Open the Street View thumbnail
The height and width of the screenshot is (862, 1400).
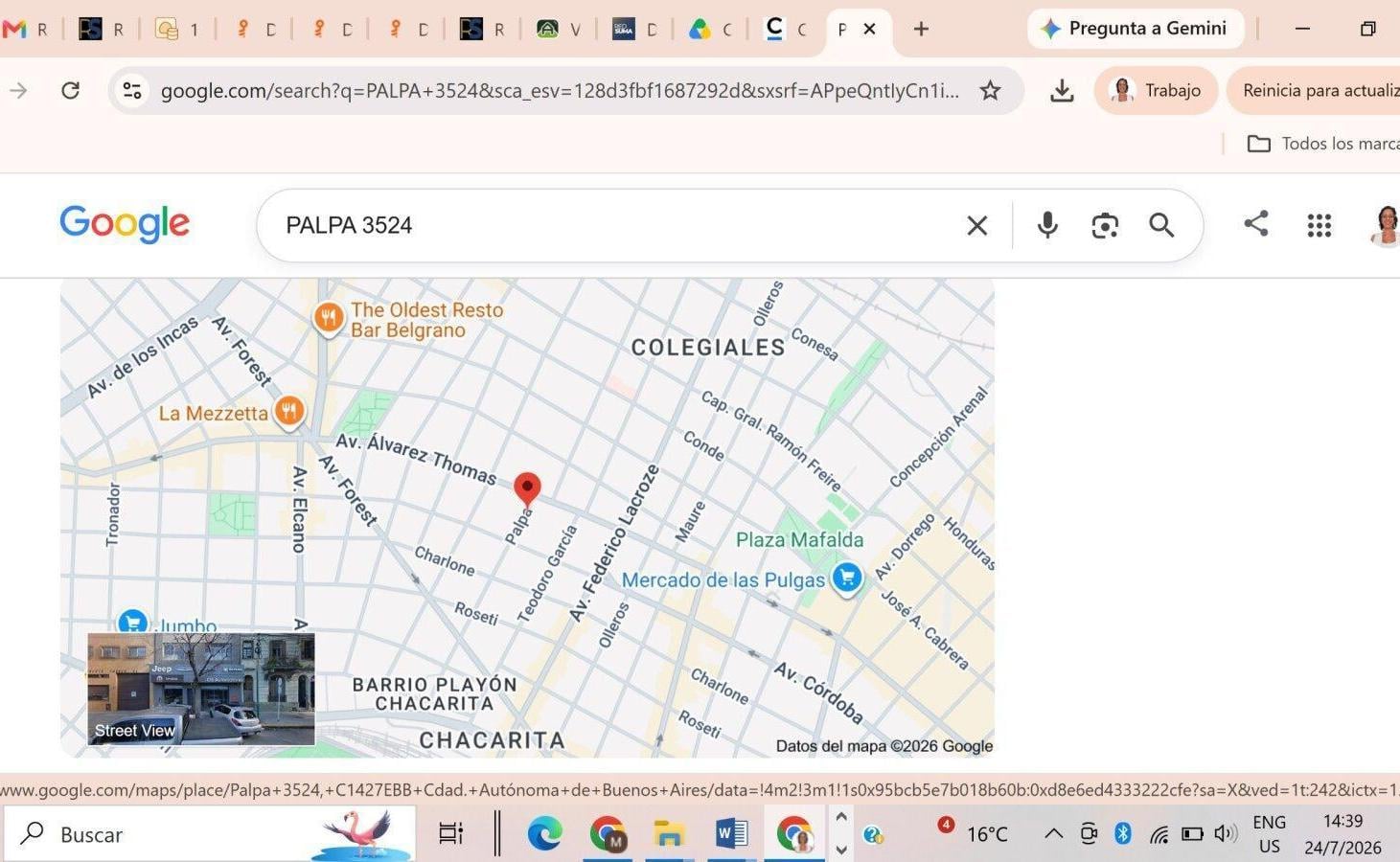pyautogui.click(x=201, y=689)
